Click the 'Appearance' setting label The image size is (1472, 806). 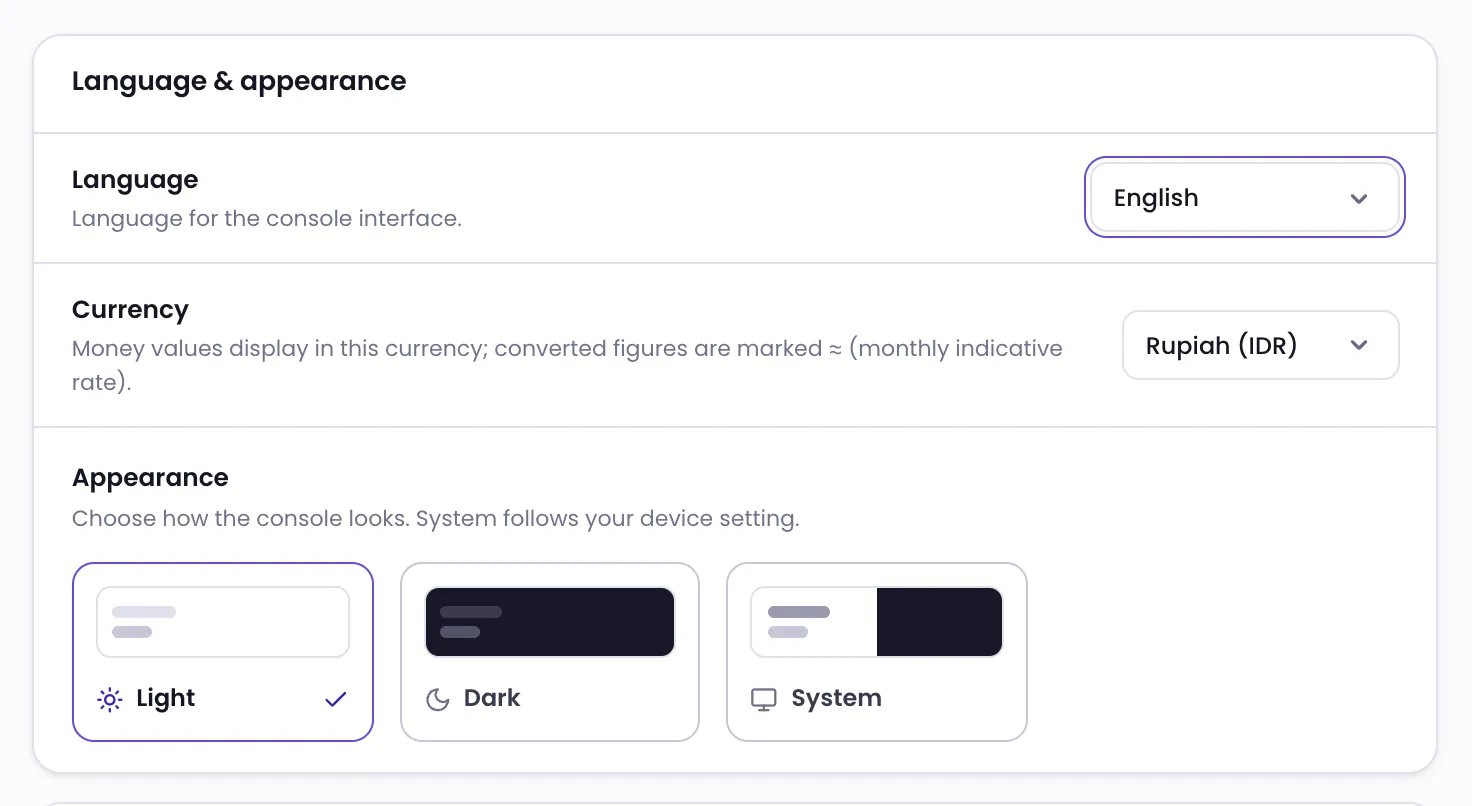(x=150, y=478)
